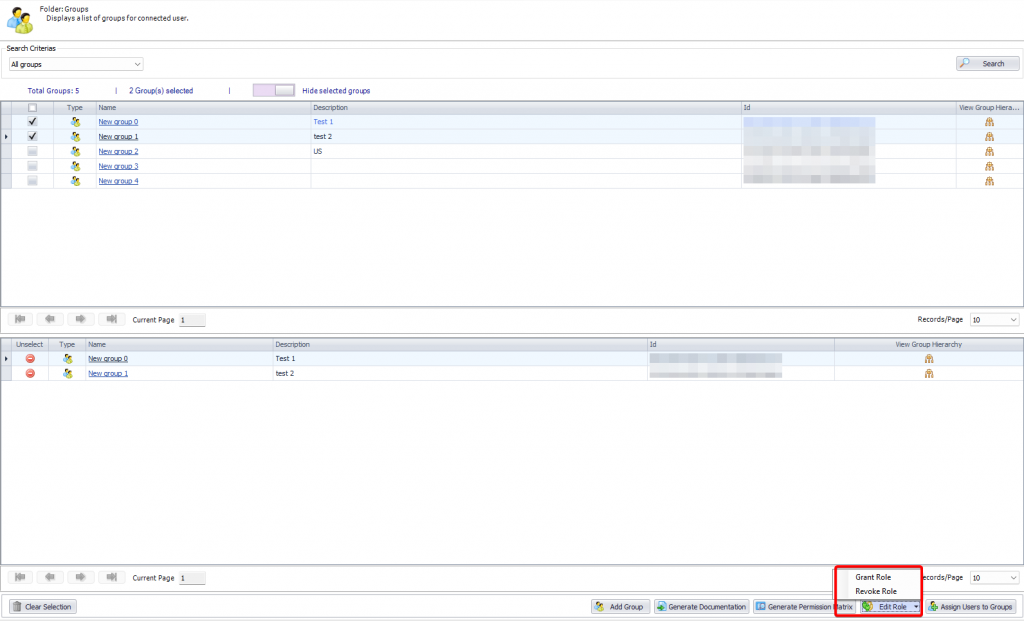Screen dimensions: 1024x621
Task: Open hierarchy icon for New group 3
Action: tap(989, 166)
